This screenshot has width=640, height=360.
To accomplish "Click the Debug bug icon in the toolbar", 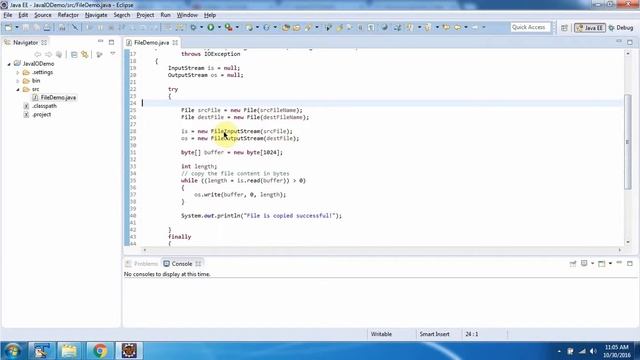I will [193, 27].
